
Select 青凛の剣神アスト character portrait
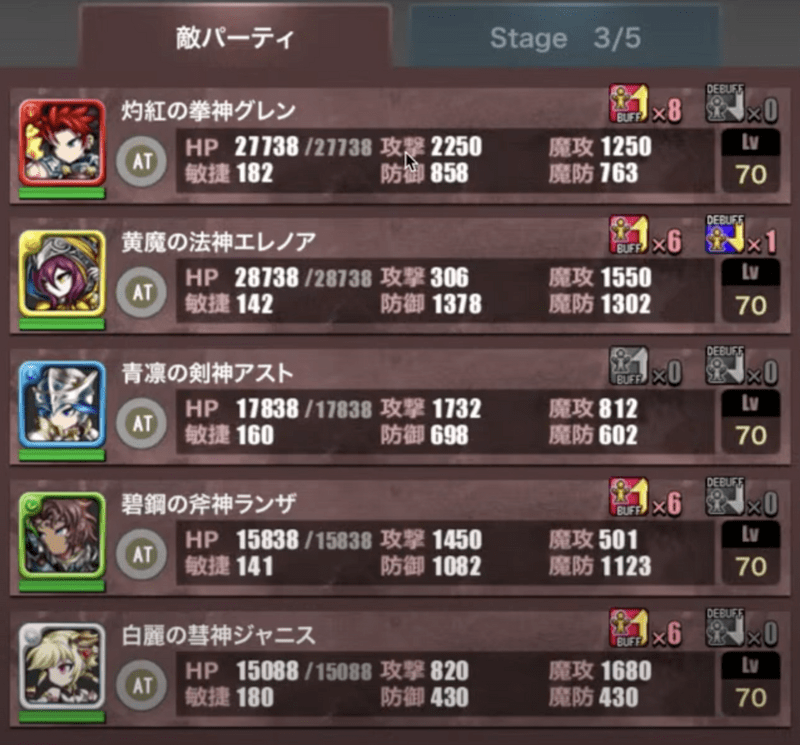(62, 404)
